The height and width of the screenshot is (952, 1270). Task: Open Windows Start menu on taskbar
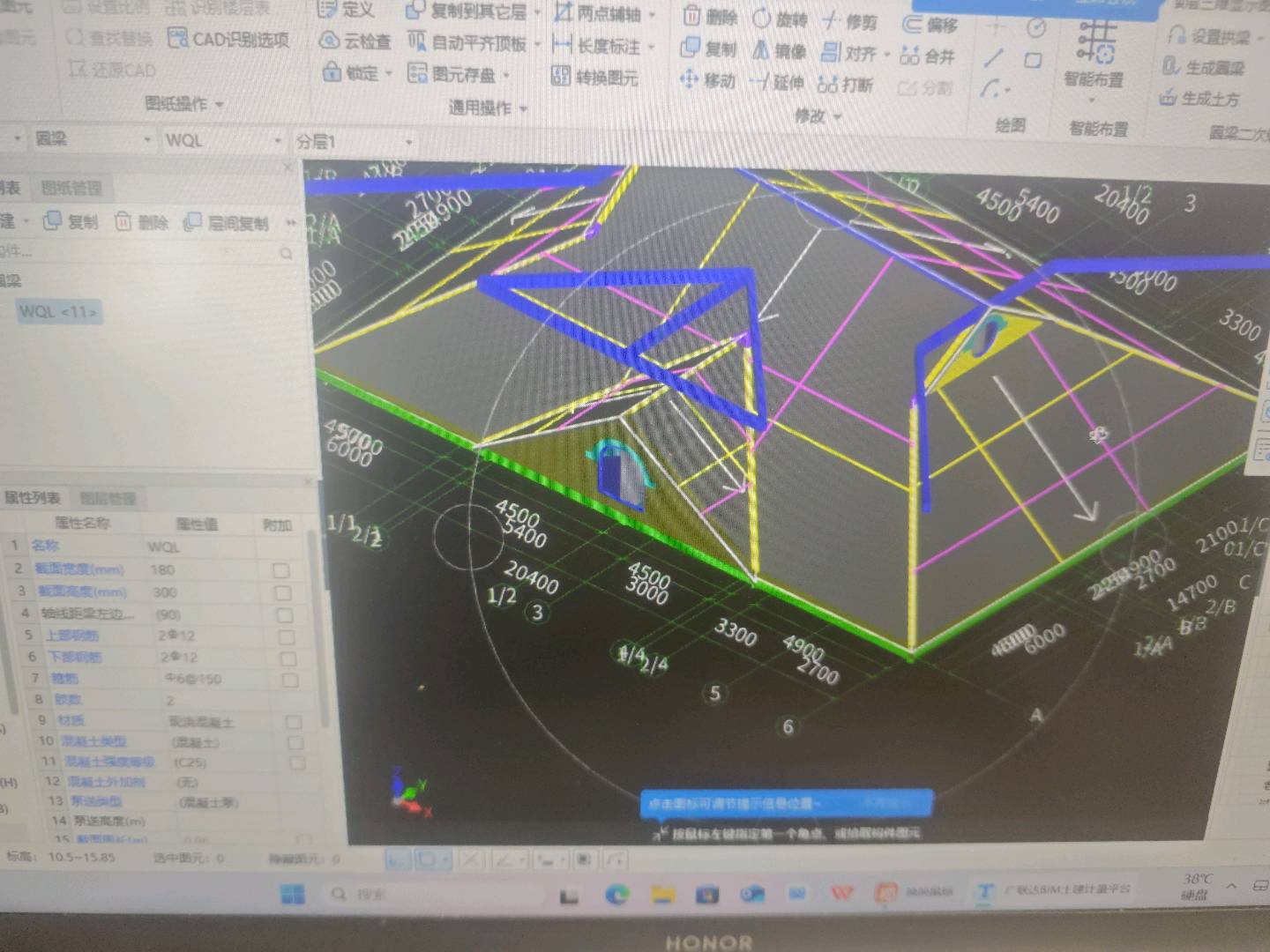click(x=292, y=894)
